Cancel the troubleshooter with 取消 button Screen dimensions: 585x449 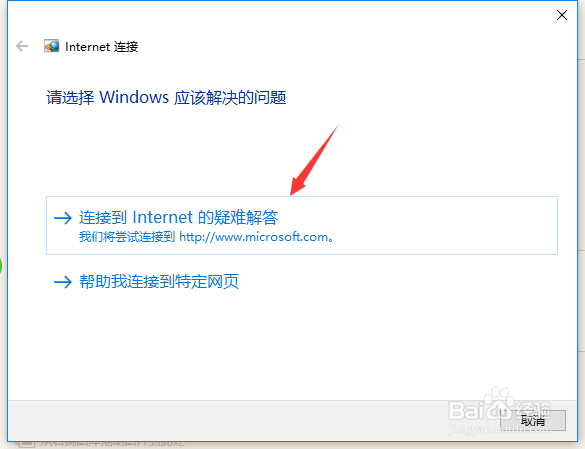[x=533, y=421]
